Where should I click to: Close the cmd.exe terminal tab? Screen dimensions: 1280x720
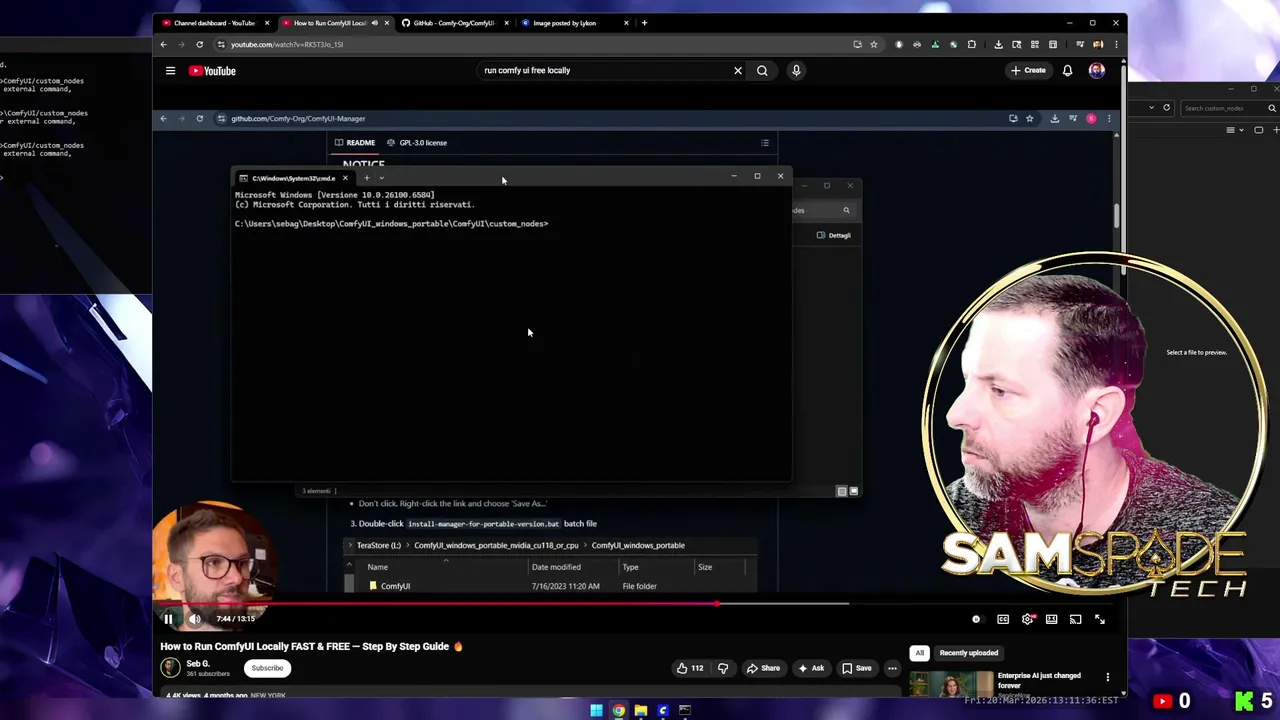345,178
